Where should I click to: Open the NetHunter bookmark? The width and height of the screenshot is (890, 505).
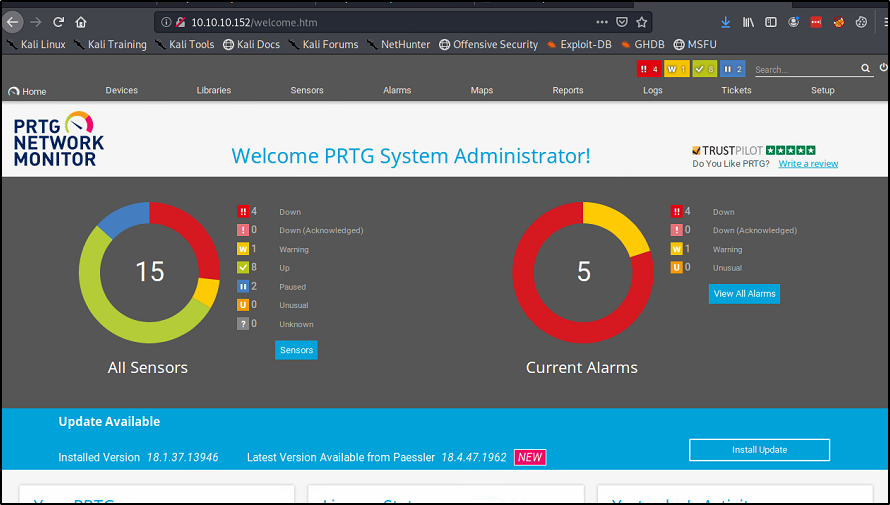point(398,44)
